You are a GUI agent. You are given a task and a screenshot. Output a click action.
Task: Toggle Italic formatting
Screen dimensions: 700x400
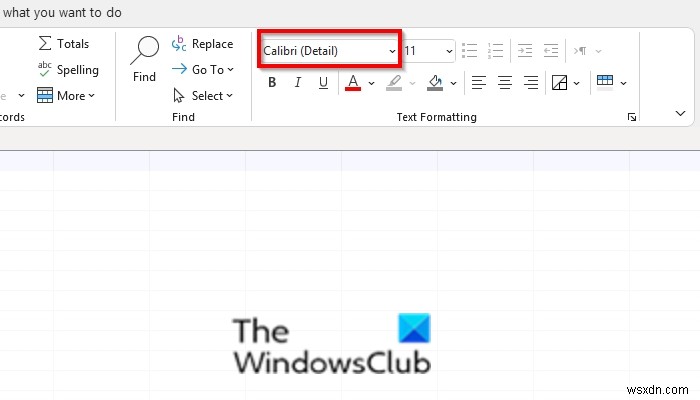click(298, 83)
